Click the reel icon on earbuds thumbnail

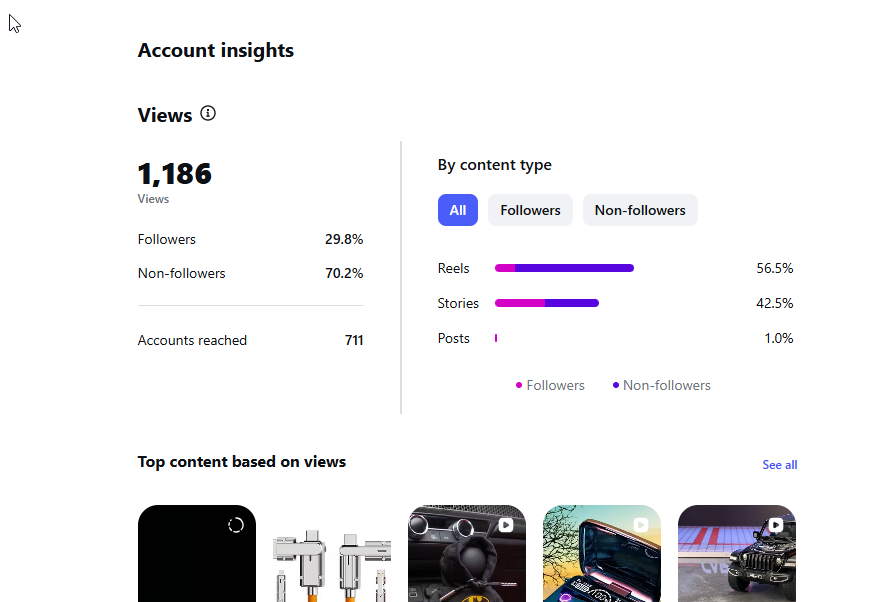click(x=641, y=525)
